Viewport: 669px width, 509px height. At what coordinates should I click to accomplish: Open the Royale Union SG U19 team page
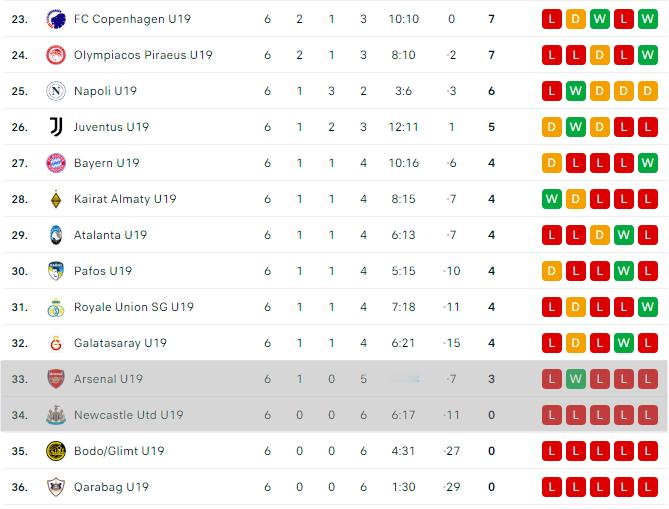pyautogui.click(x=134, y=307)
